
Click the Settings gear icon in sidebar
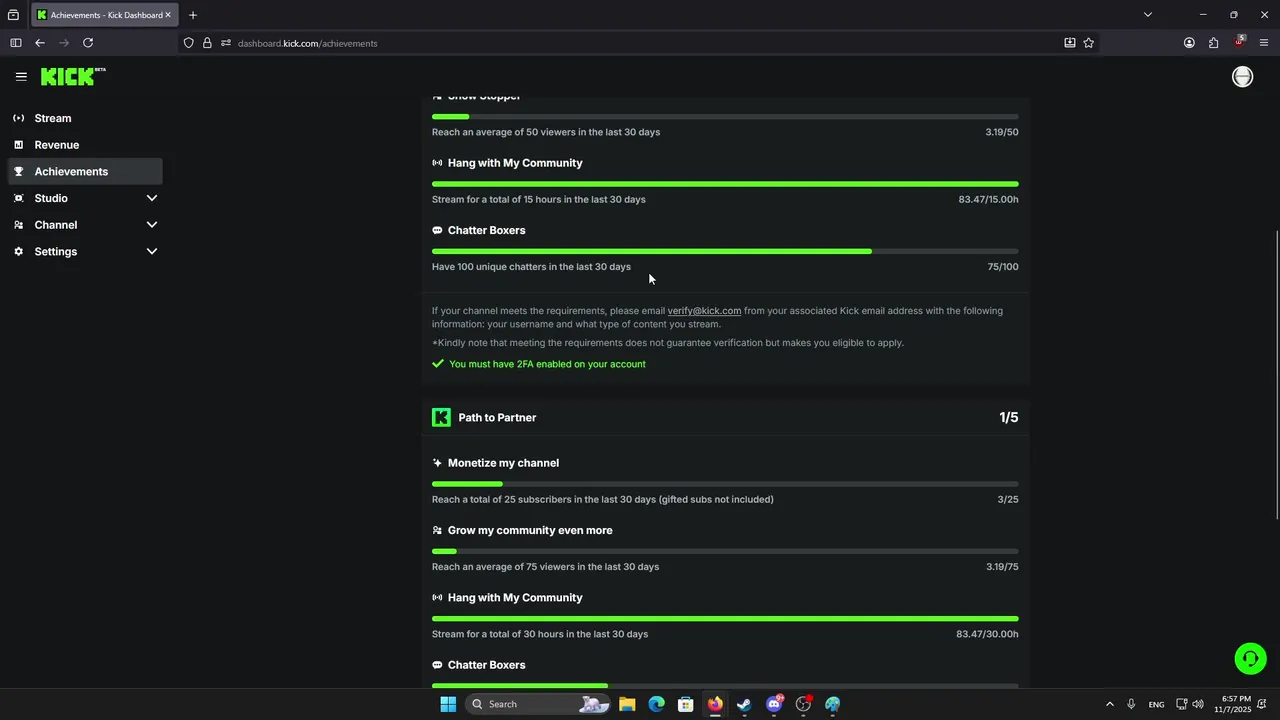18,251
